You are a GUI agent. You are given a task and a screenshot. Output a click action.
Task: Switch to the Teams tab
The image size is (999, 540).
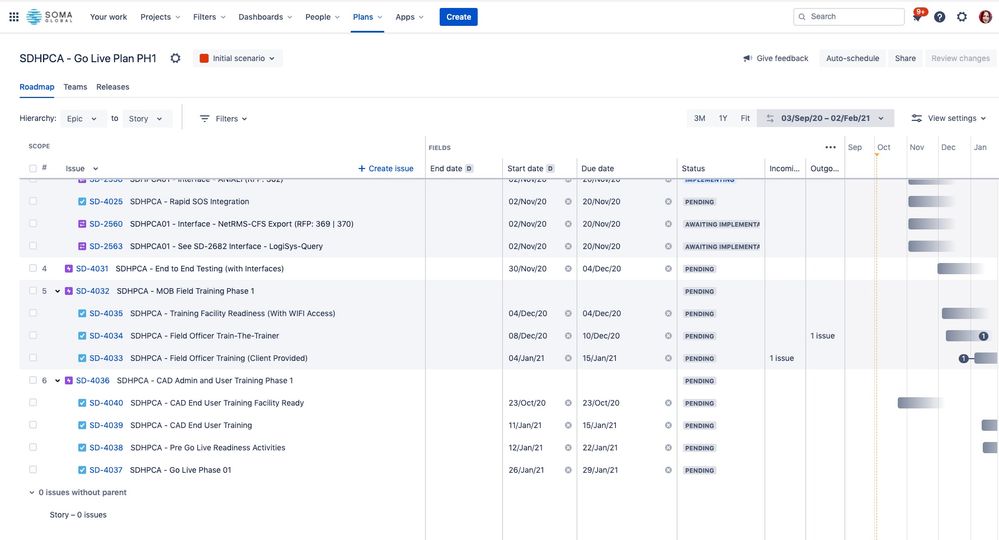point(75,87)
